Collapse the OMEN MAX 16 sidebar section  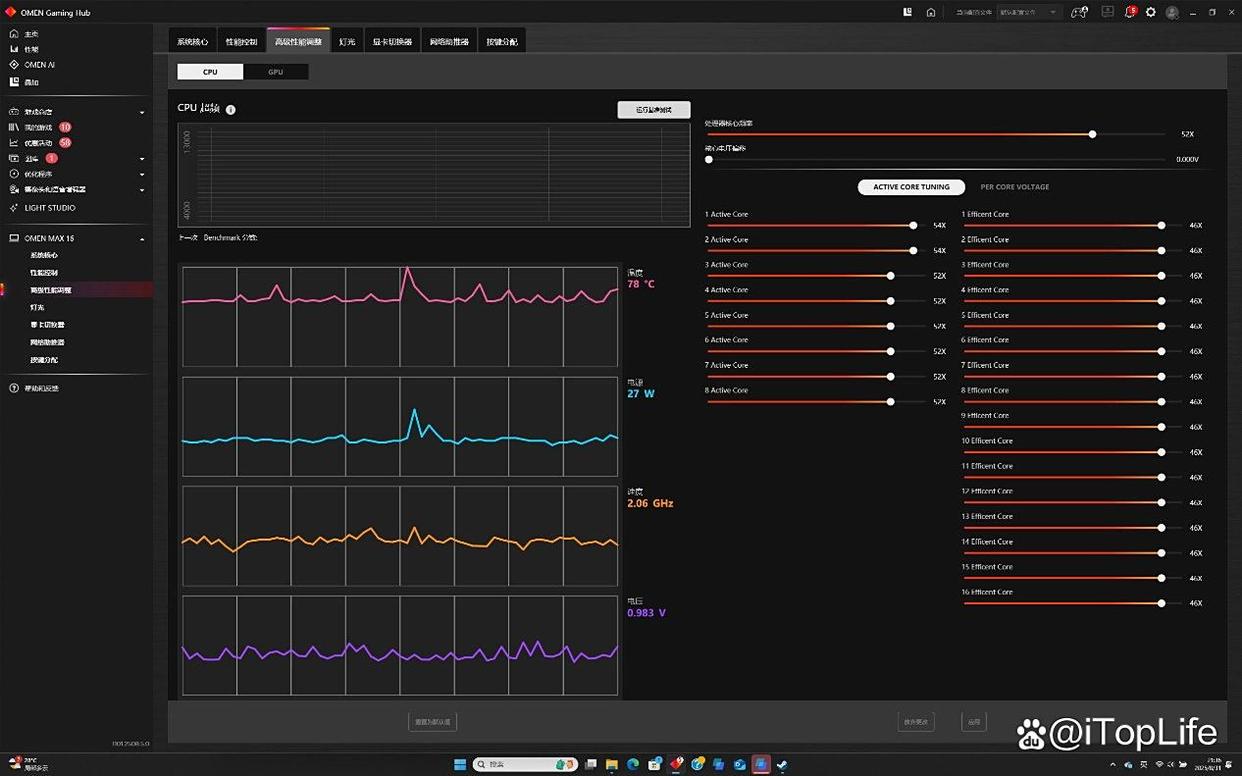(142, 239)
